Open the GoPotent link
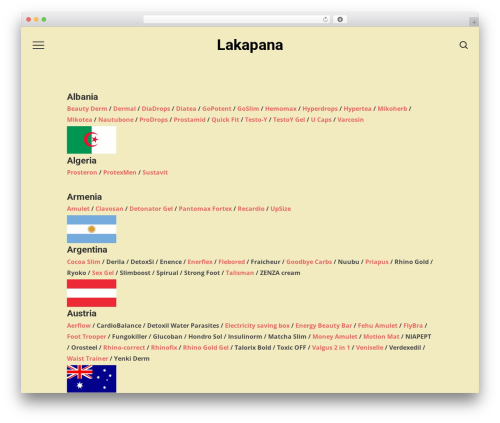The width and height of the screenshot is (500, 423). tap(217, 109)
